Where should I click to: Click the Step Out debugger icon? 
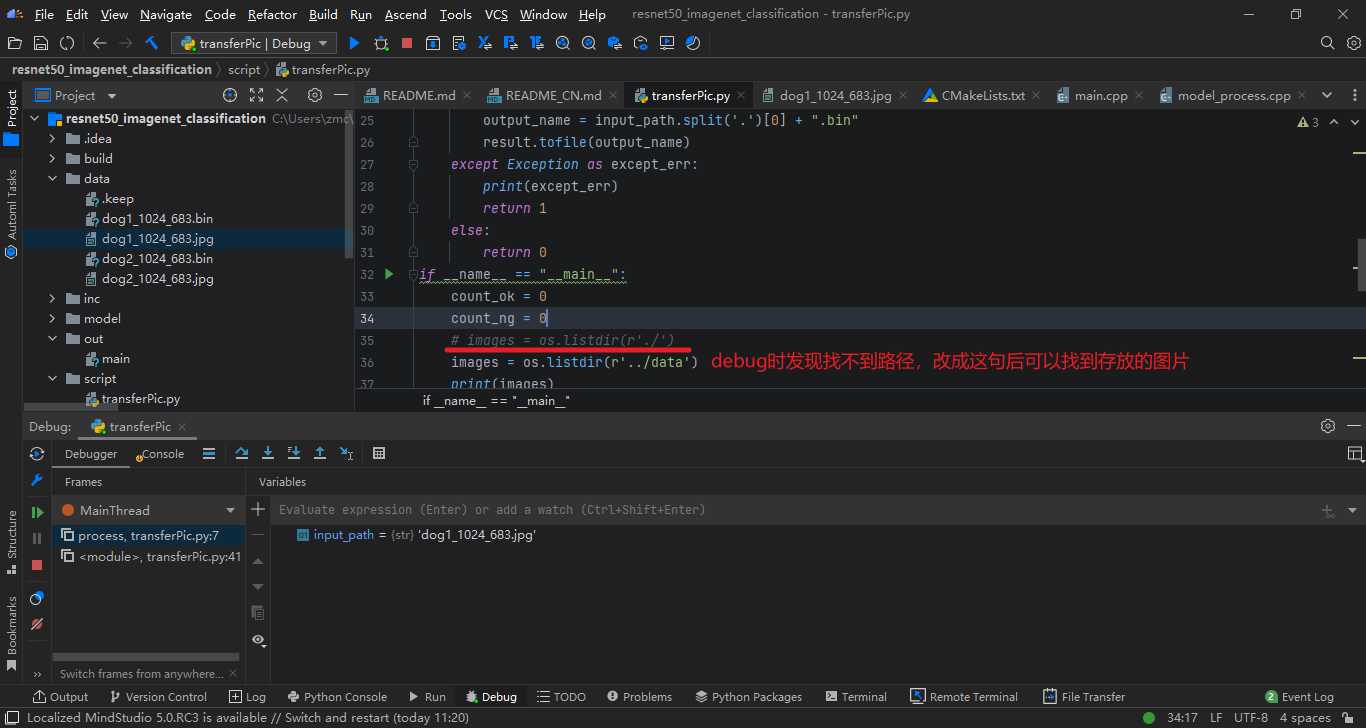pos(320,453)
